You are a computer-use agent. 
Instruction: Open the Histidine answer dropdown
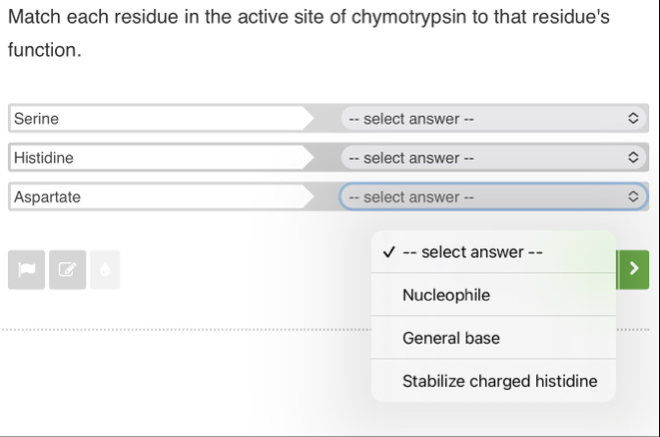pyautogui.click(x=490, y=158)
